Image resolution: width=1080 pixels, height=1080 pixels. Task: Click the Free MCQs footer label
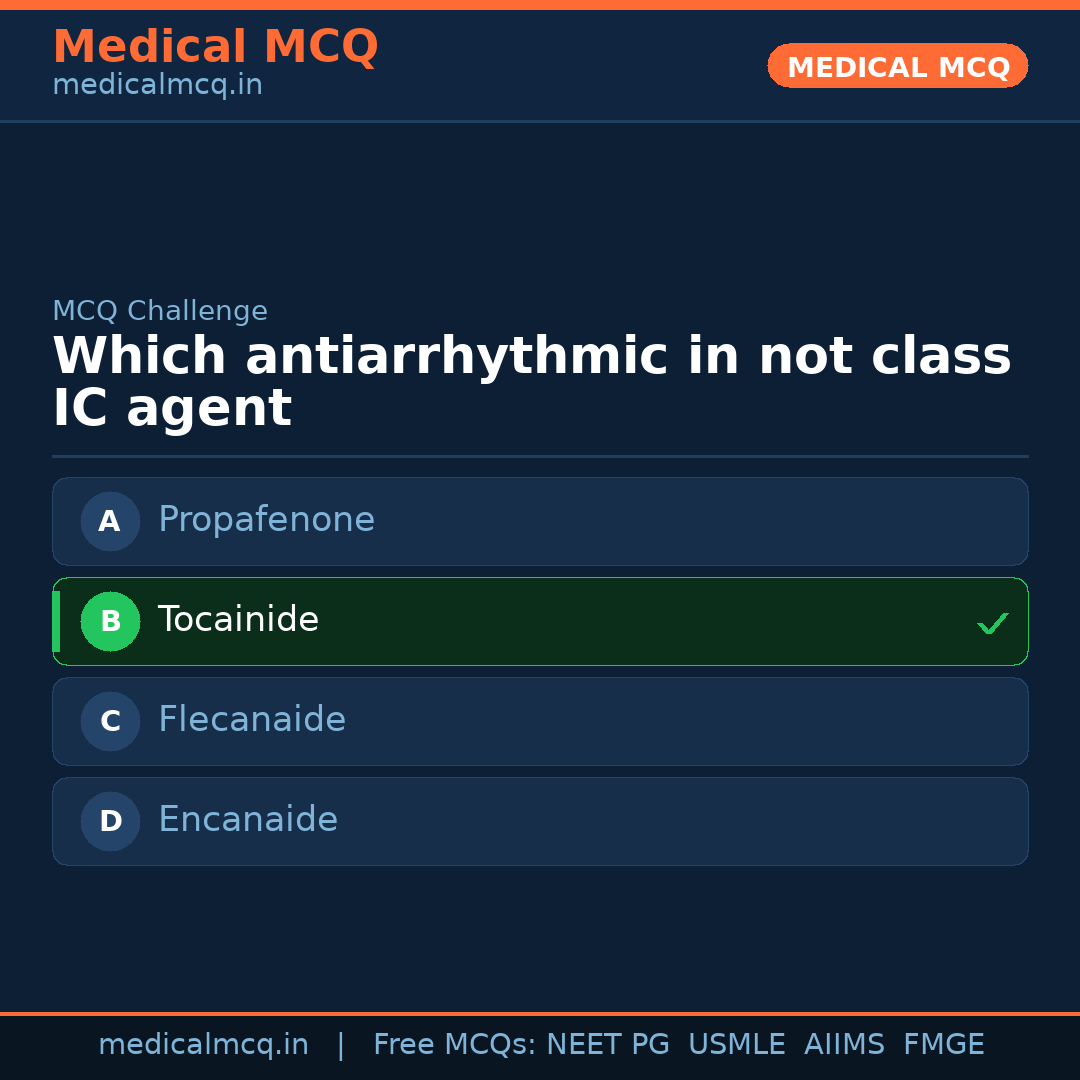pyautogui.click(x=455, y=1045)
